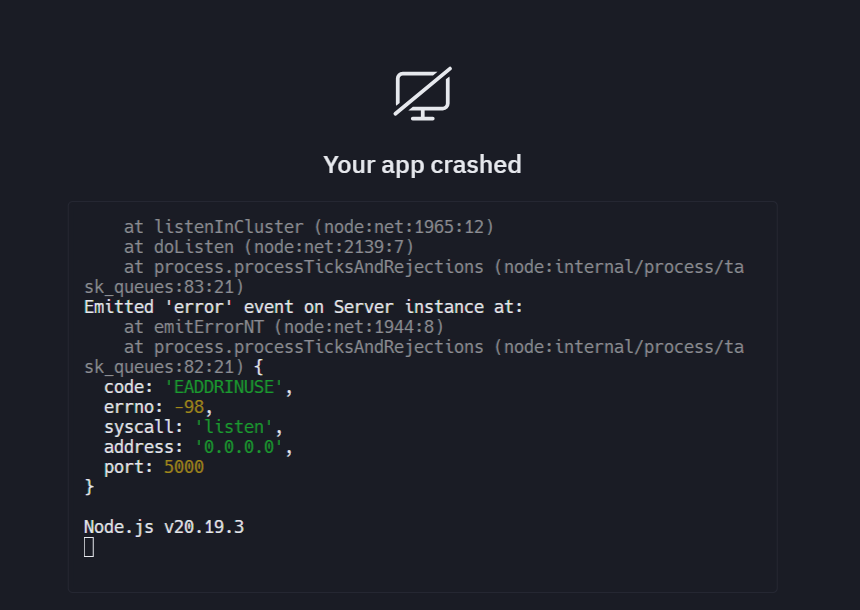Click the 'code:' property label
This screenshot has height=610, width=860.
(x=129, y=387)
